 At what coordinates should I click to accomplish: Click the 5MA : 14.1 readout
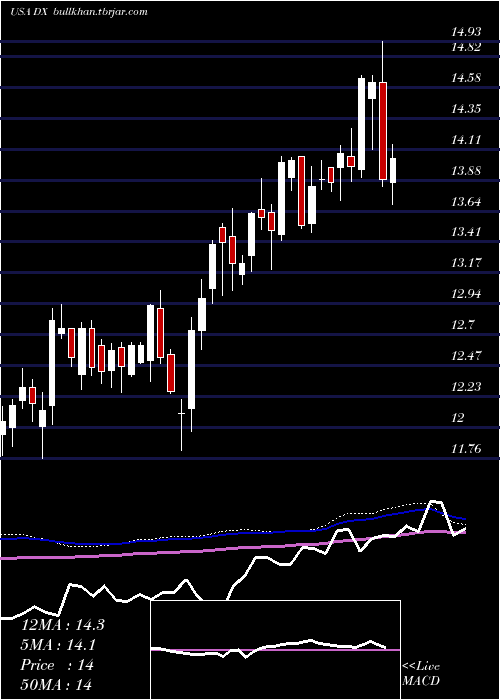pos(58,645)
